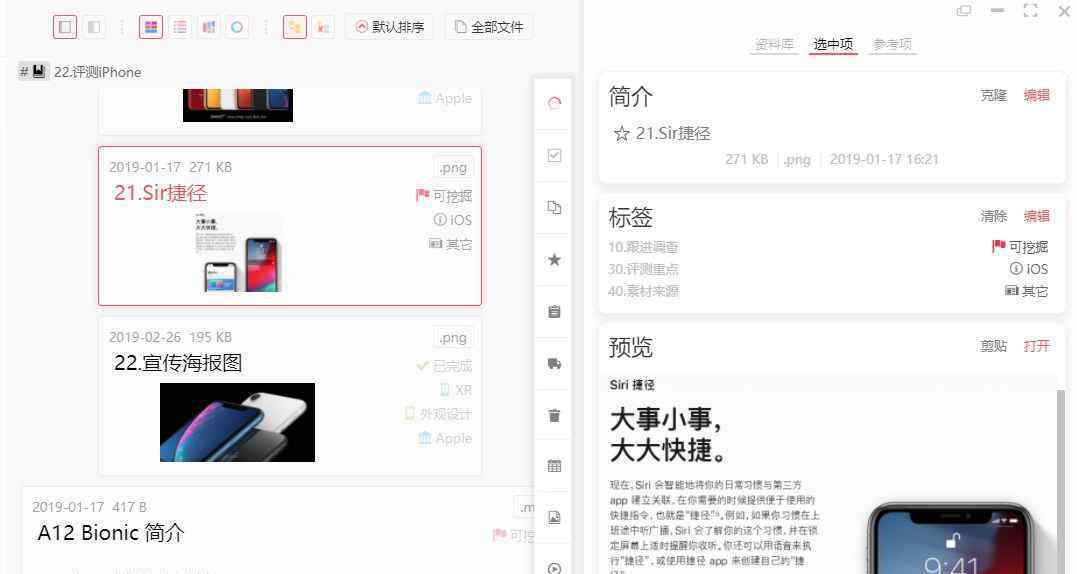Click the thumbnail of 22.宣传海报图
This screenshot has height=574, width=1077.
tap(238, 422)
